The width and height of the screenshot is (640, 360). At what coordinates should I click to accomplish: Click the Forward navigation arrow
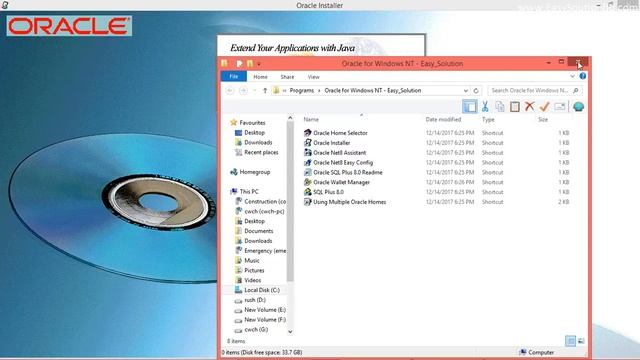point(243,91)
